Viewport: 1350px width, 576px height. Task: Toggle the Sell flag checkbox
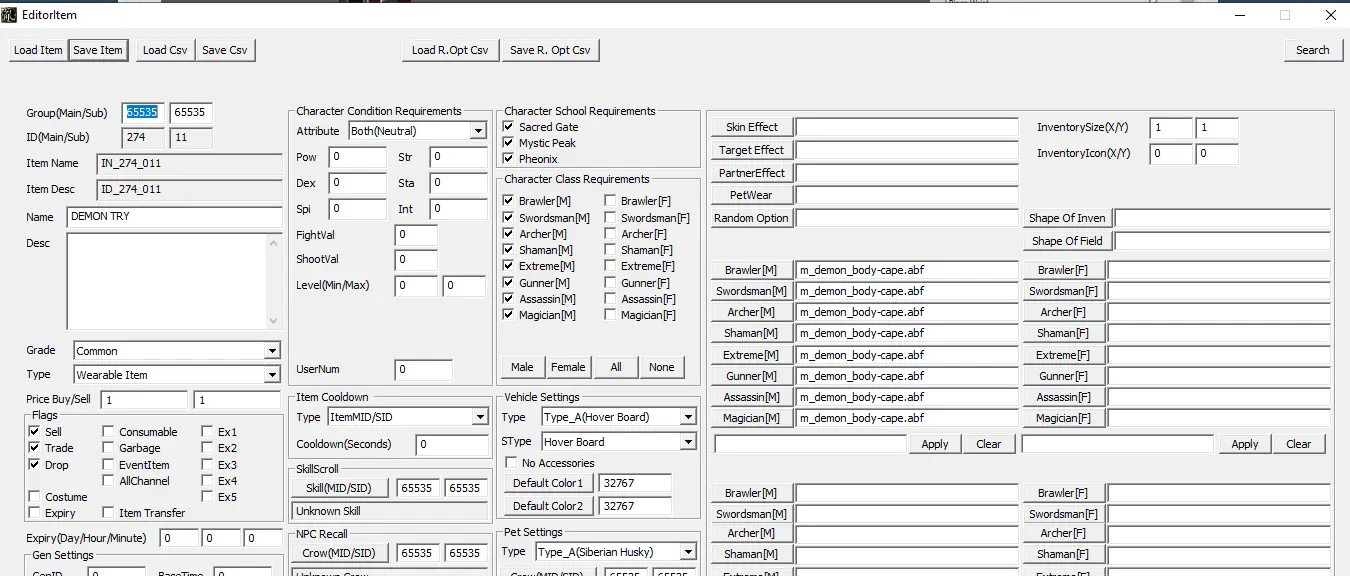tap(35, 432)
